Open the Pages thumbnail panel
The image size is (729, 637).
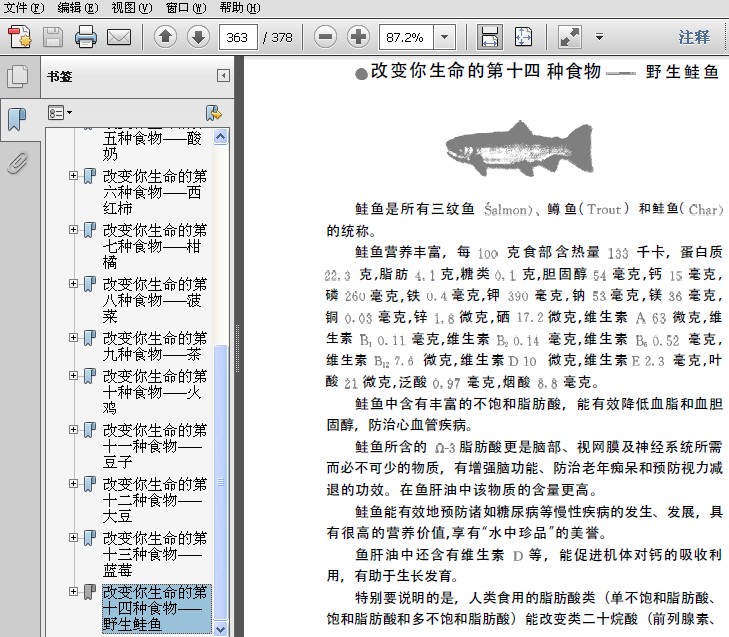[17, 77]
